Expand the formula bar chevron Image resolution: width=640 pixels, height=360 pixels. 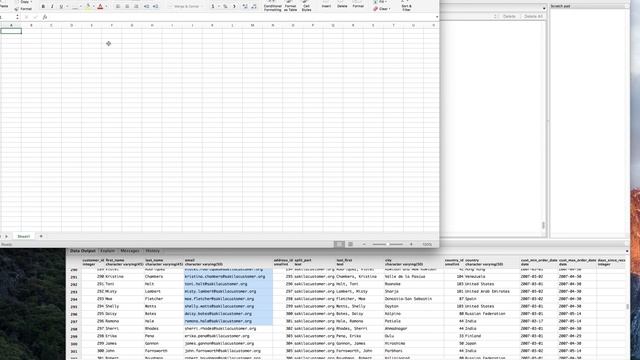click(437, 17)
